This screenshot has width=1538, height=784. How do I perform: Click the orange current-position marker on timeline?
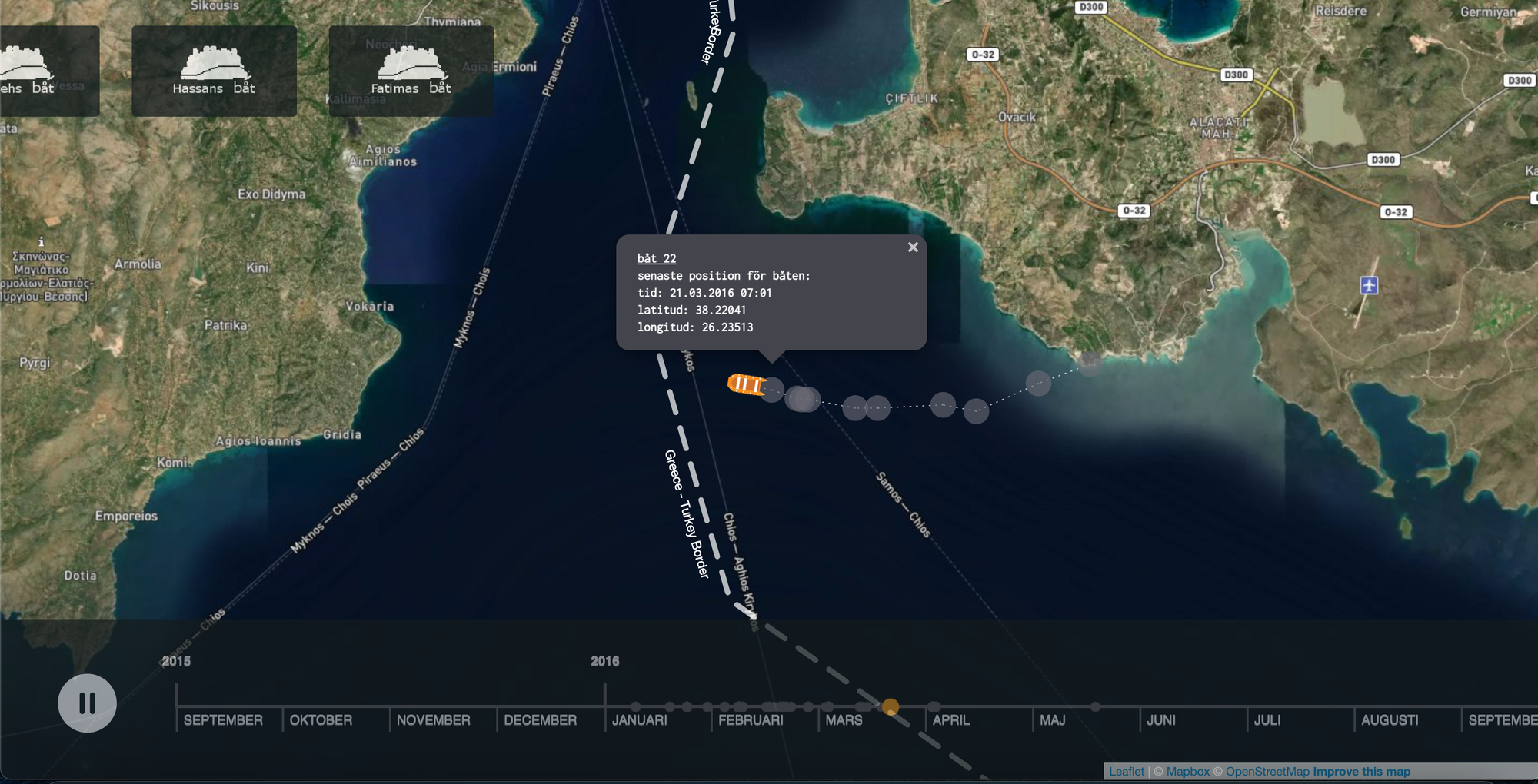(891, 706)
